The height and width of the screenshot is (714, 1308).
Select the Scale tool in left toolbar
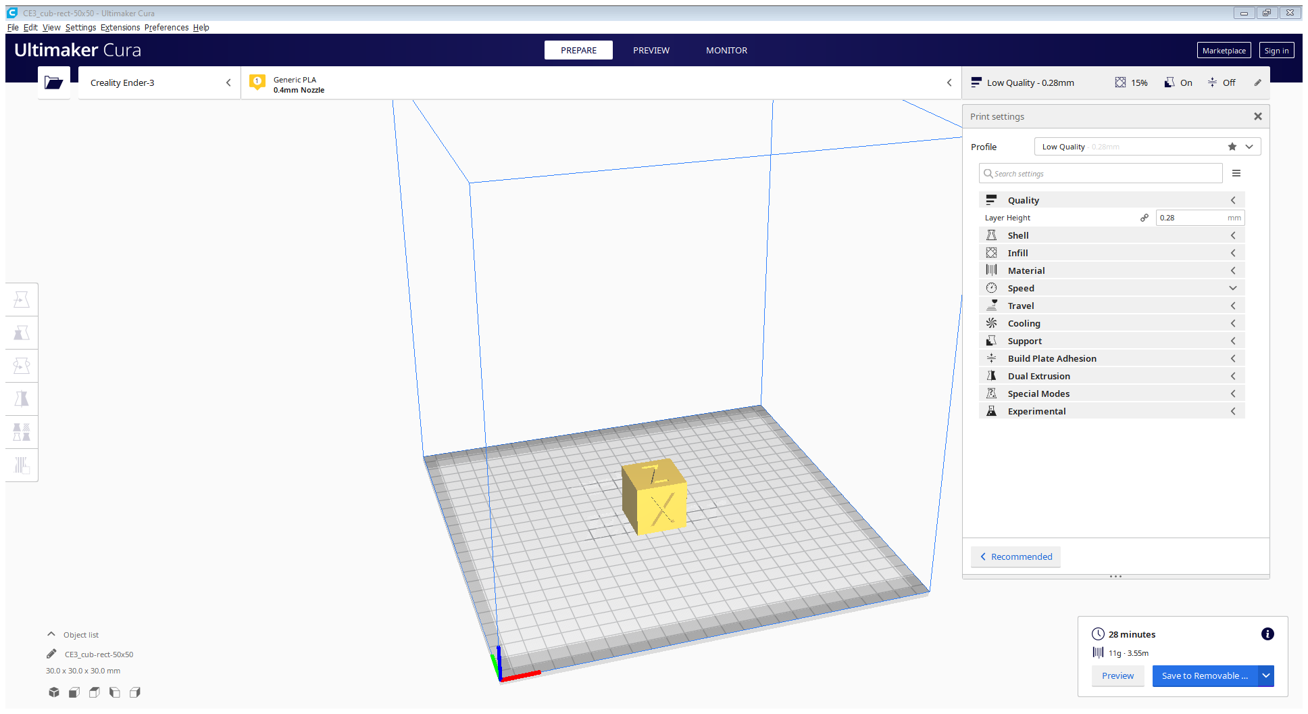click(x=21, y=333)
